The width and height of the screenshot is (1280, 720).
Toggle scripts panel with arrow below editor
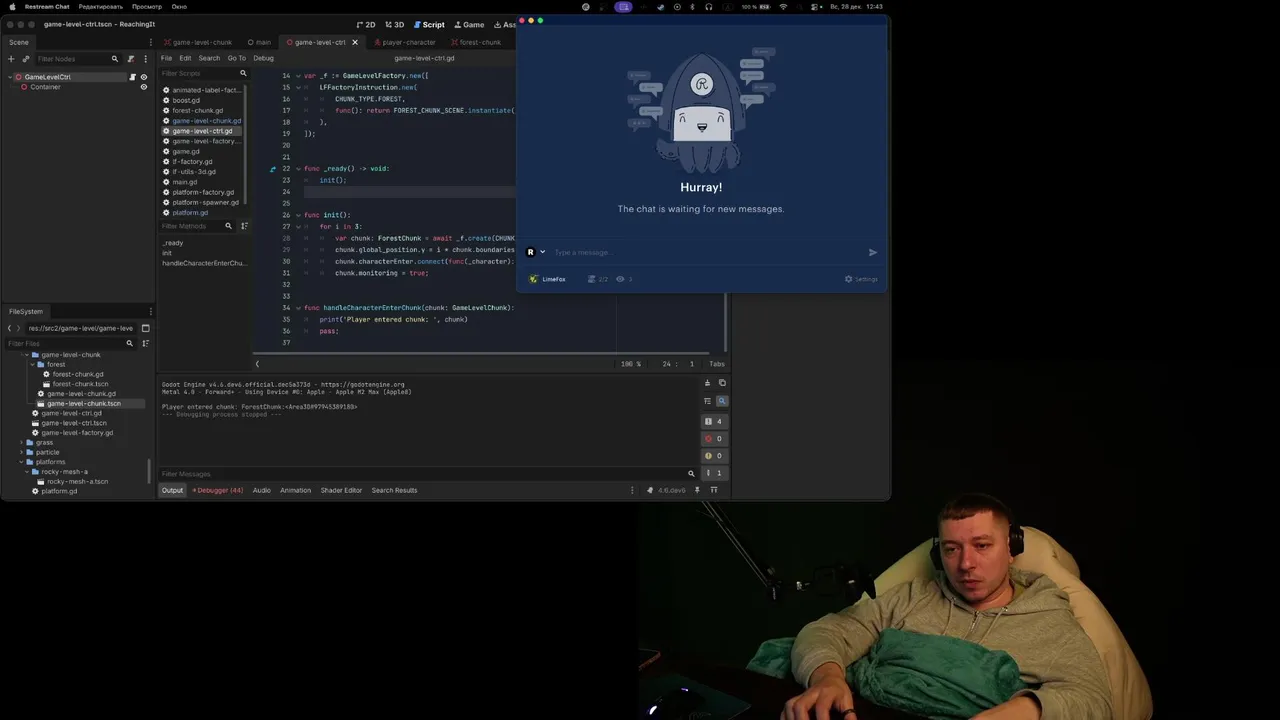[257, 364]
